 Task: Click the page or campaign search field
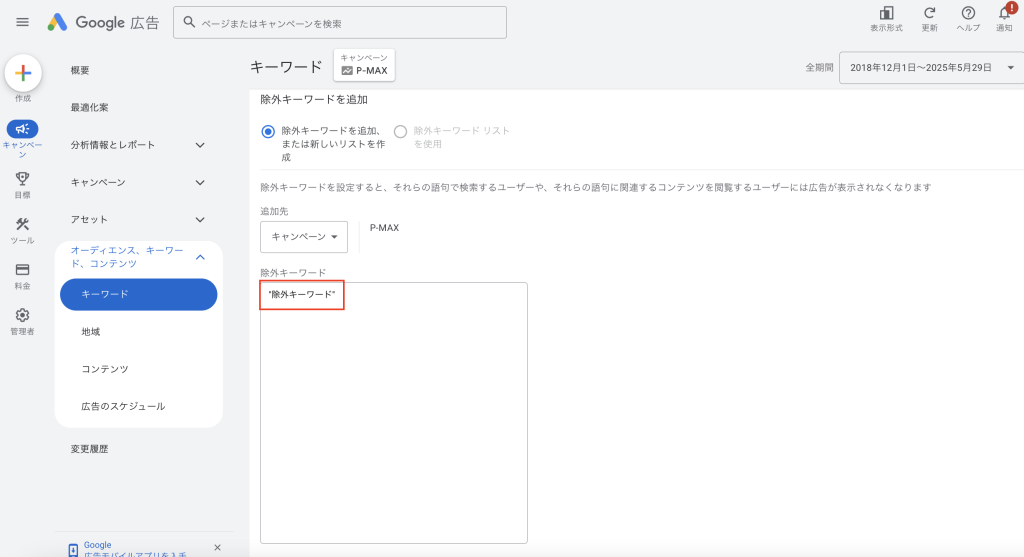340,22
